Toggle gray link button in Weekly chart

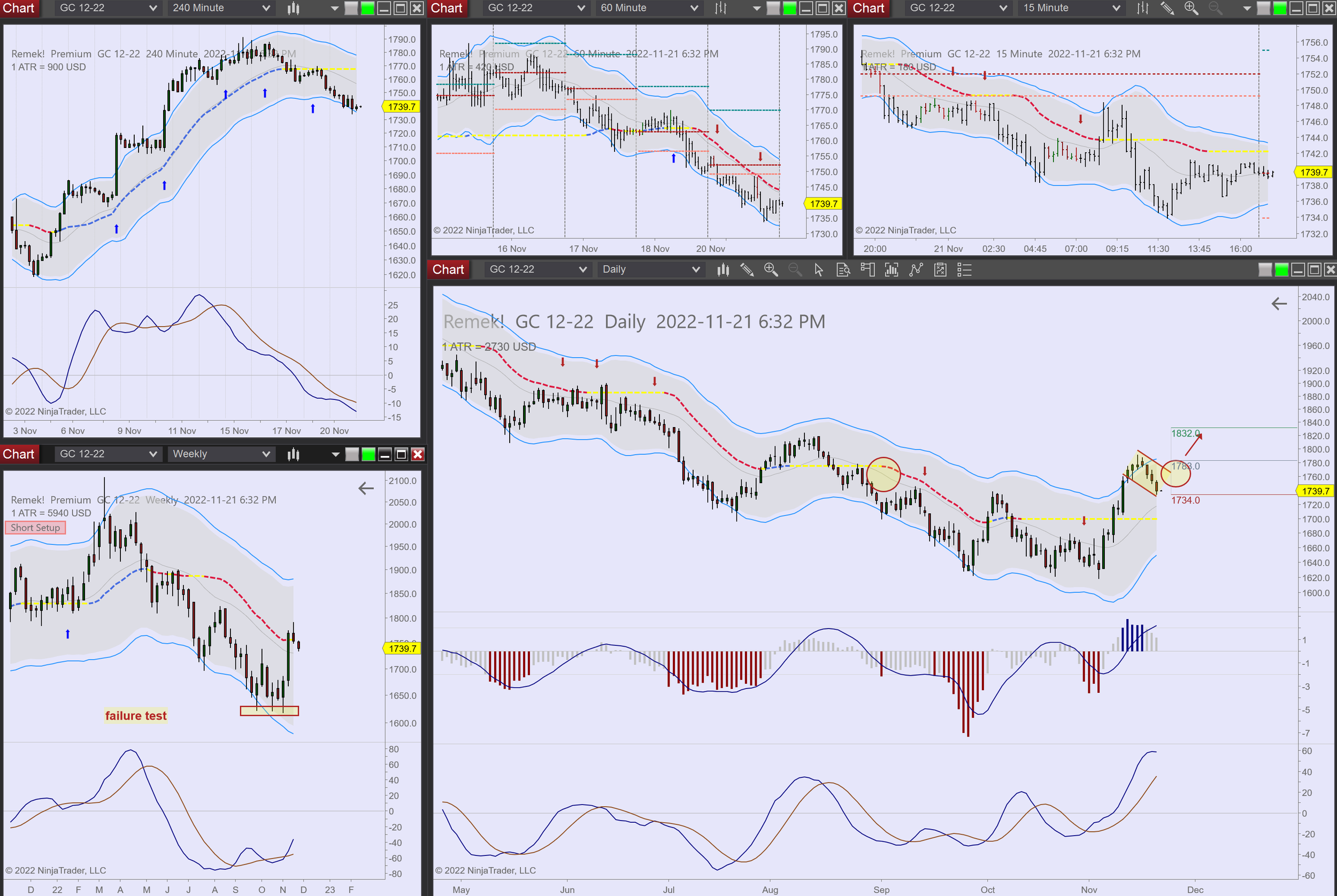pyautogui.click(x=352, y=454)
